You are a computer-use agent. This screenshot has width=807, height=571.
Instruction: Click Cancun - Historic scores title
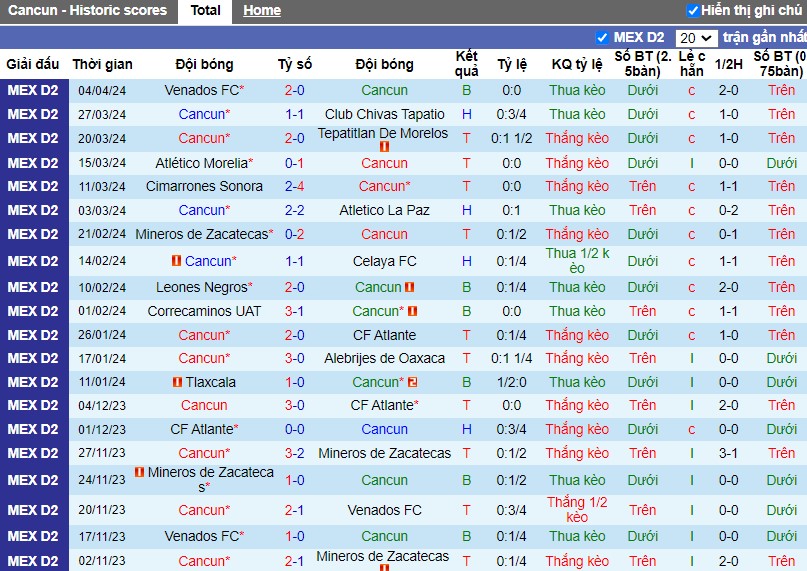tap(87, 10)
